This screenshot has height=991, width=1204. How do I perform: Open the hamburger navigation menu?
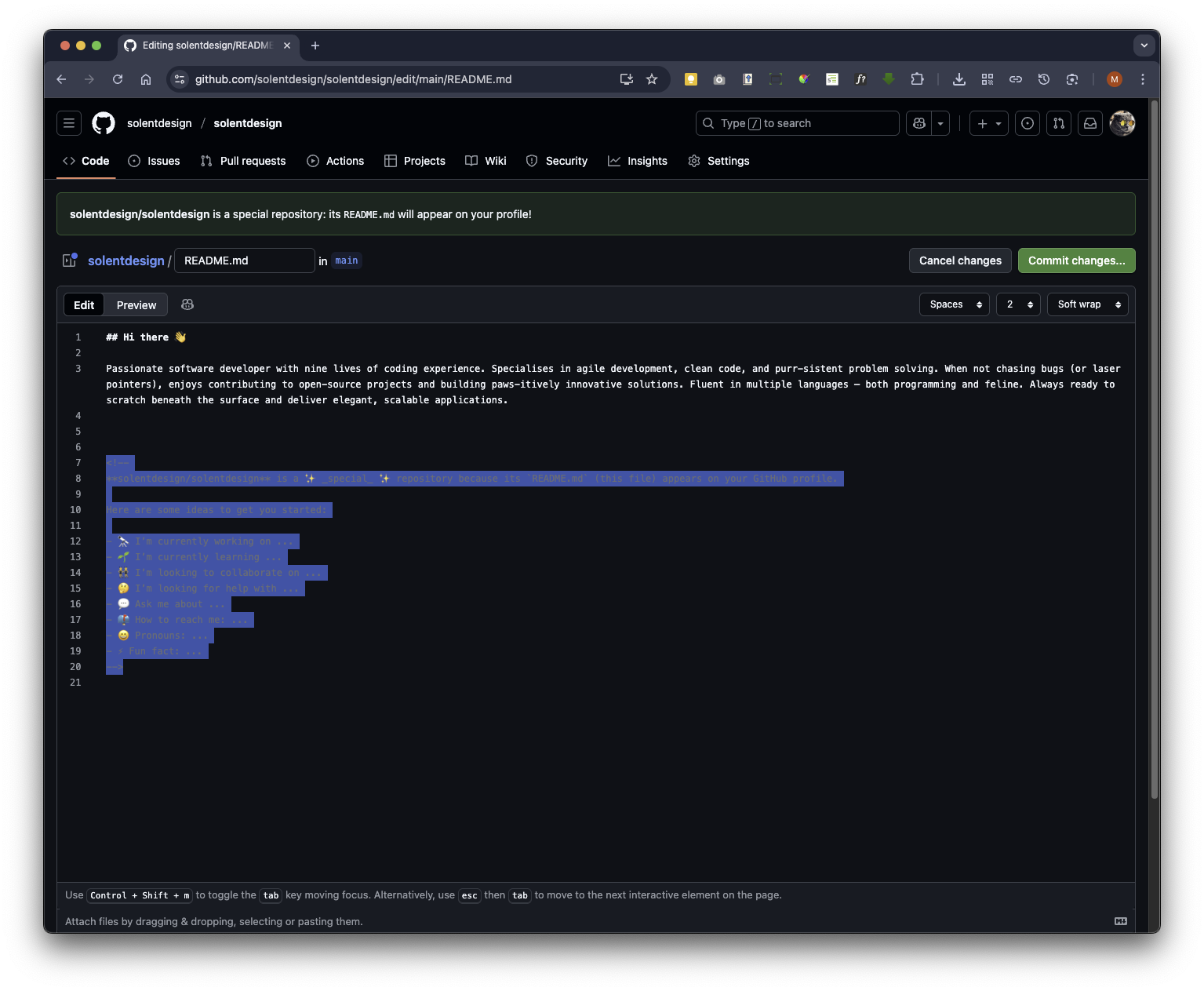[x=69, y=123]
